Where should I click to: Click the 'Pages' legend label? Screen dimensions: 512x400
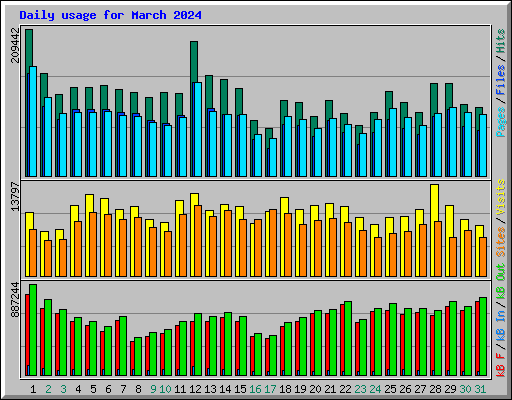pyautogui.click(x=501, y=122)
